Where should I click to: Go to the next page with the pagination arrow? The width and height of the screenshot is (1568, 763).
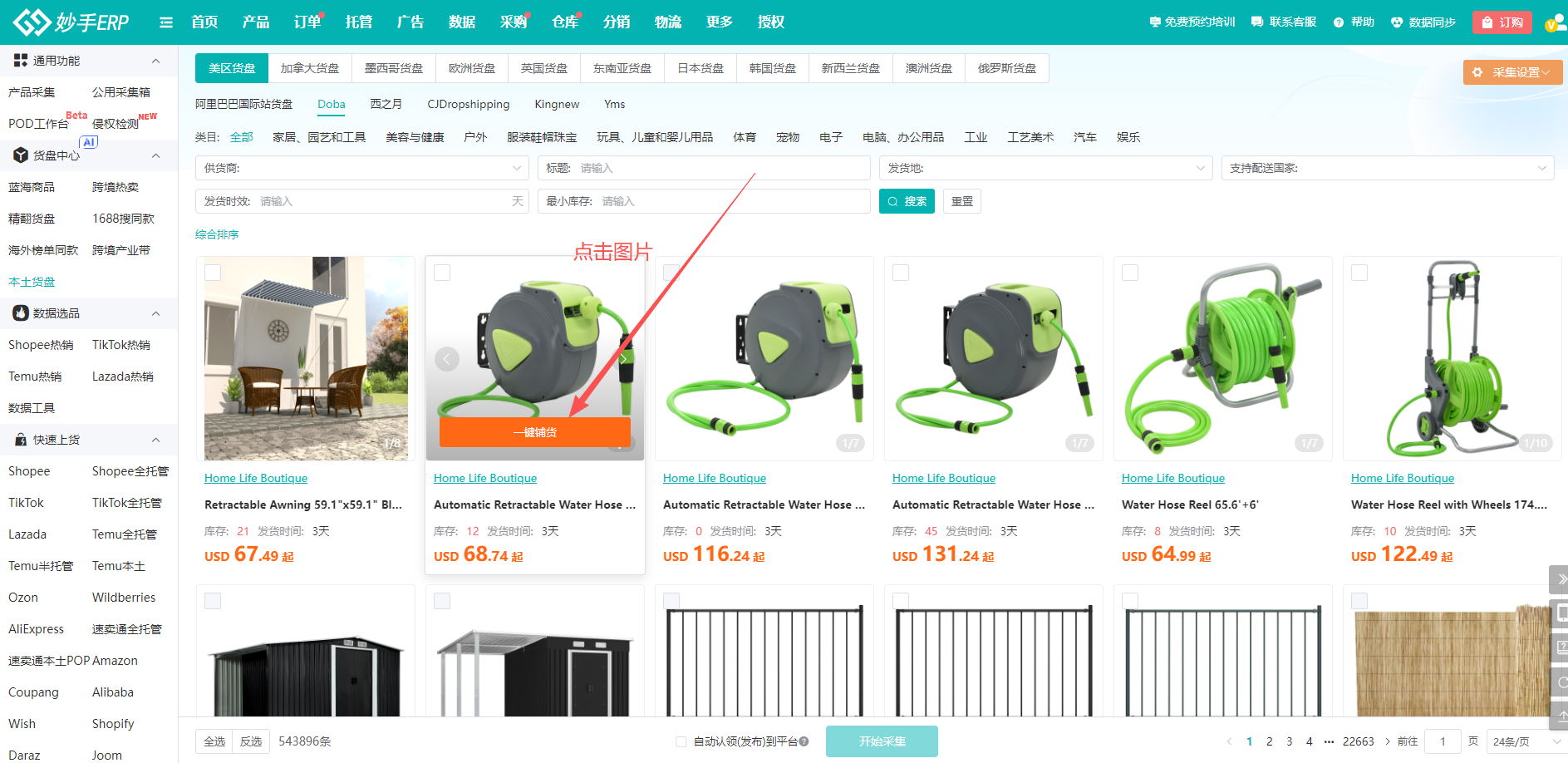[x=1388, y=741]
